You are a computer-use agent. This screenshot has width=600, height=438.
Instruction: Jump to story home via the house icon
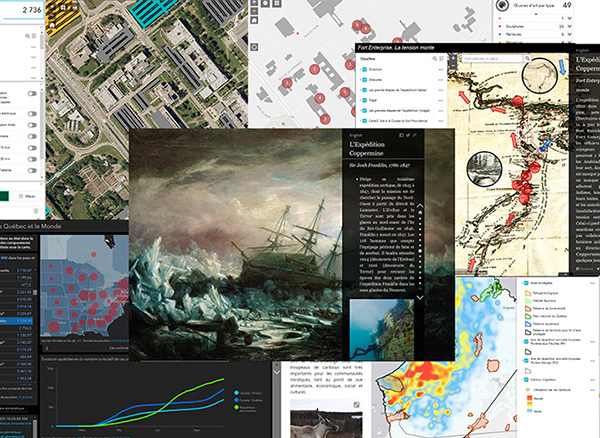coord(420,213)
